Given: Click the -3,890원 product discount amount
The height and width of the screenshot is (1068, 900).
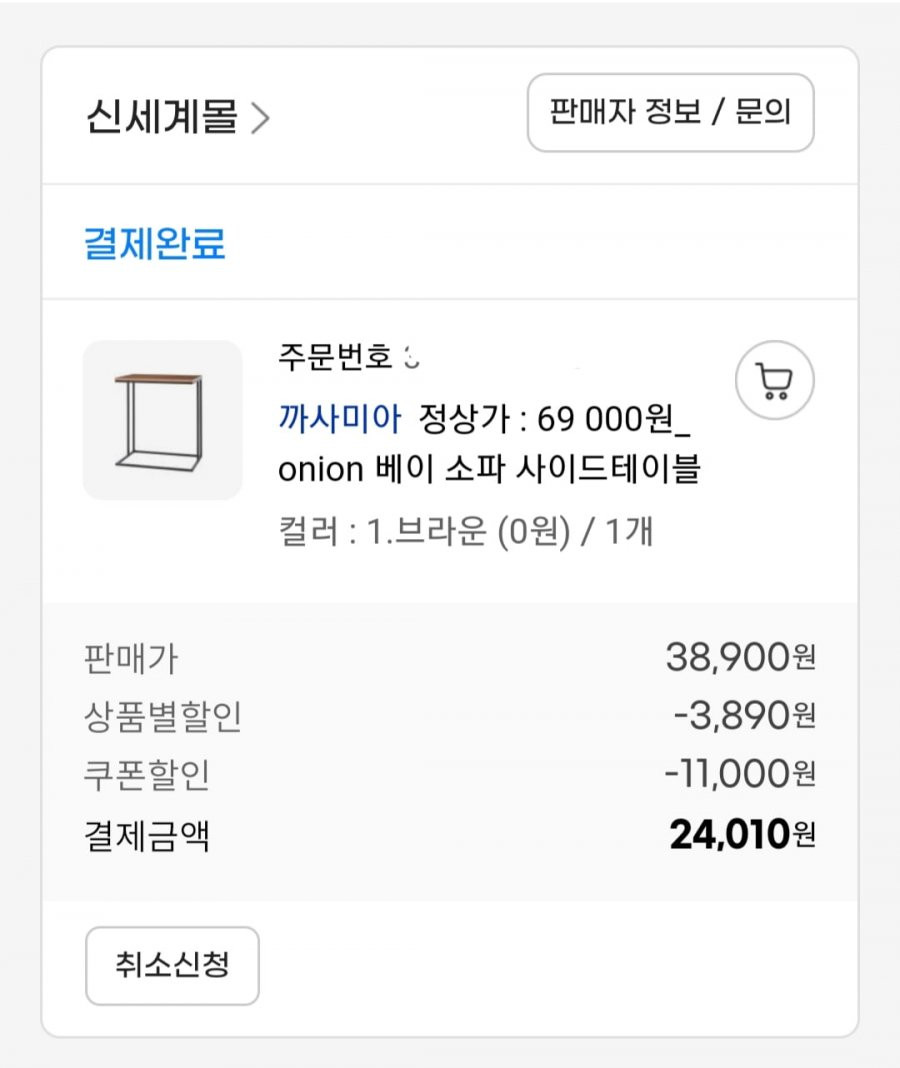Looking at the screenshot, I should pos(745,716).
